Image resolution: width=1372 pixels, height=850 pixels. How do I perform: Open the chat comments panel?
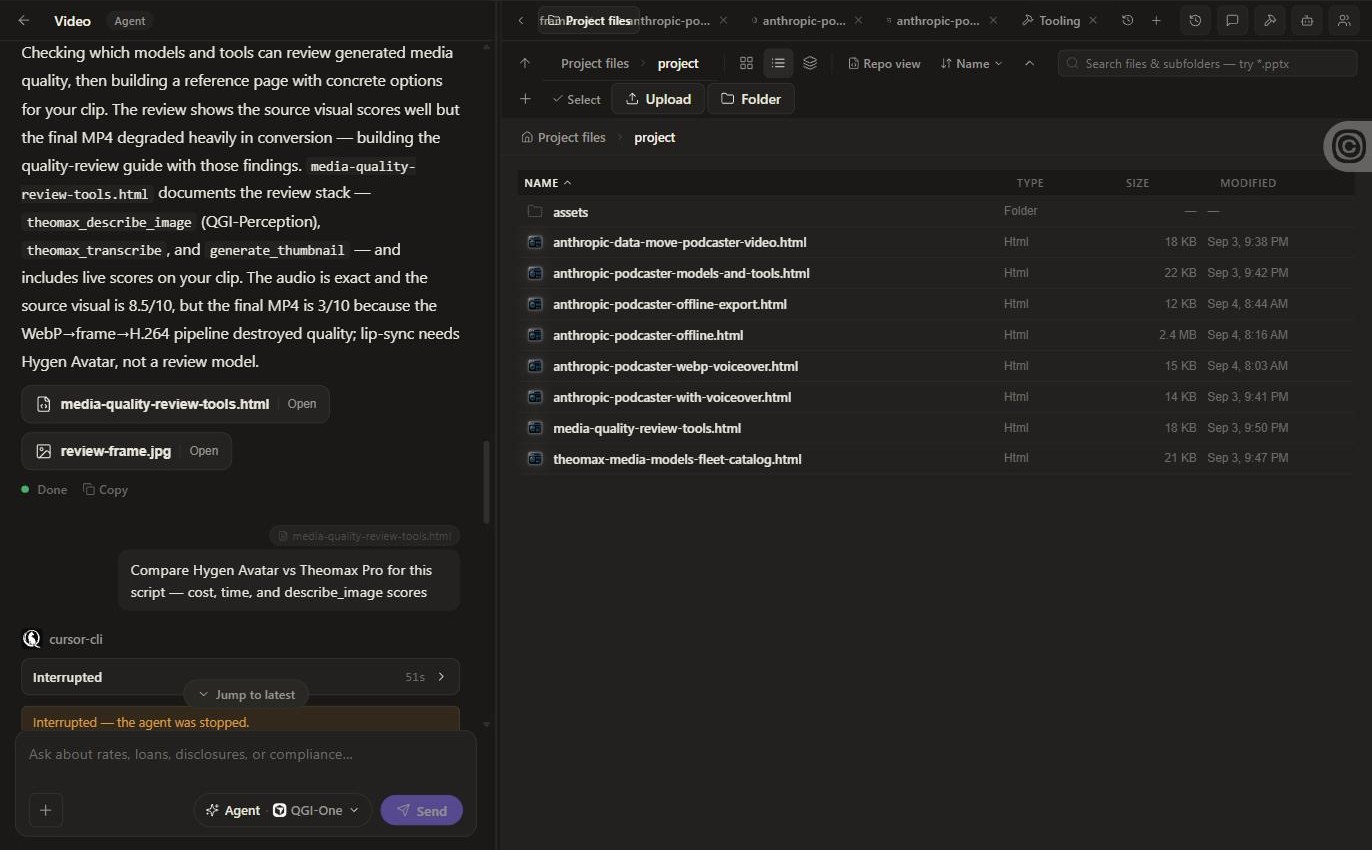pyautogui.click(x=1232, y=21)
